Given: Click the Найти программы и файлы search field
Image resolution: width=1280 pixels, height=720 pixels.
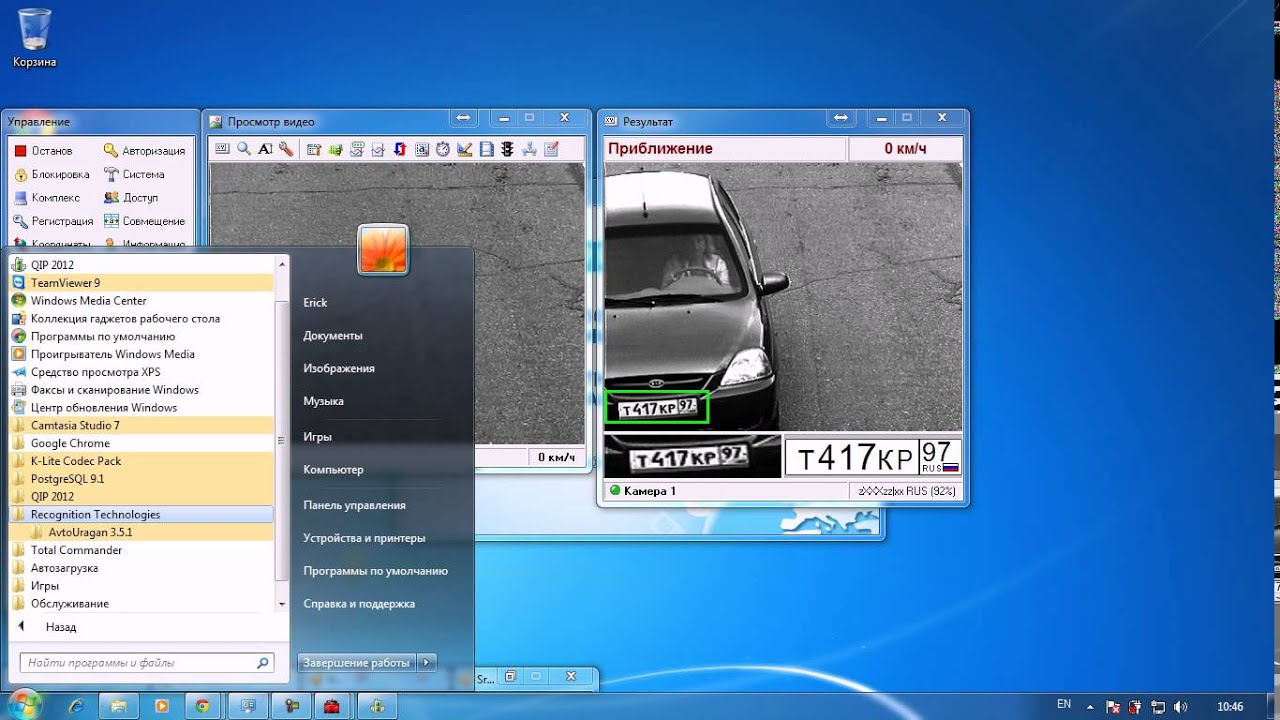Looking at the screenshot, I should (147, 663).
